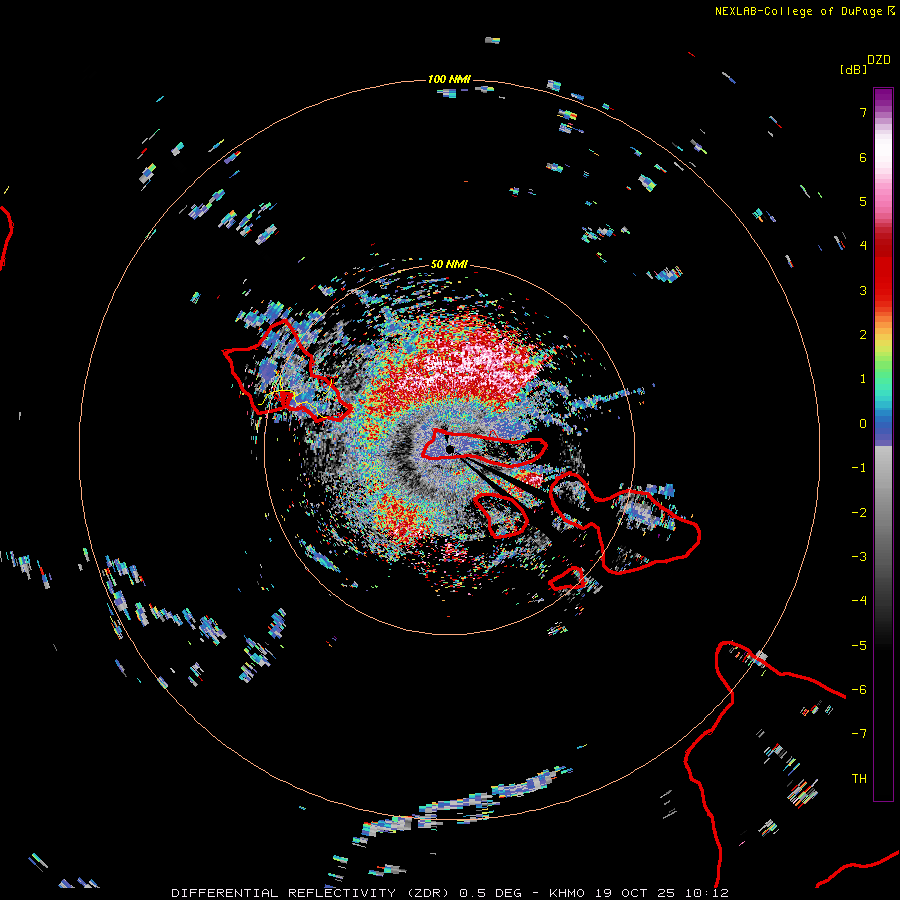The image size is (900, 900).
Task: Click the colorbar value 7 label
Action: pos(863,112)
